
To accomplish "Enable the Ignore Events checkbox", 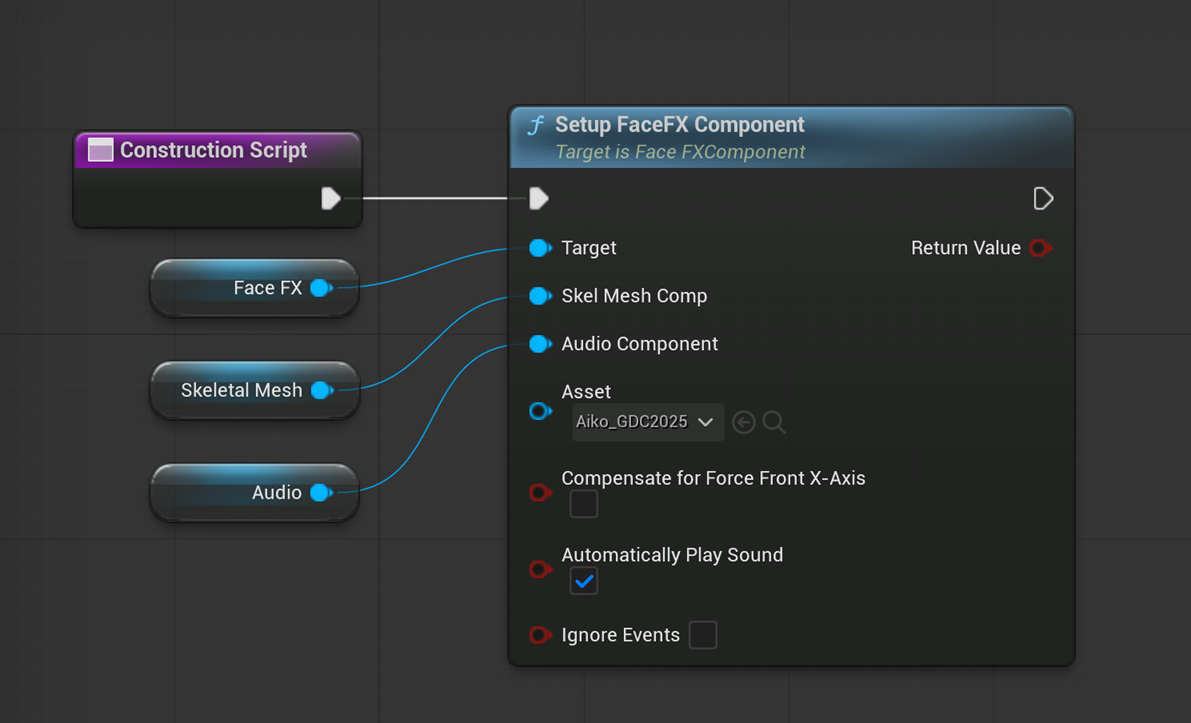I will click(x=703, y=635).
